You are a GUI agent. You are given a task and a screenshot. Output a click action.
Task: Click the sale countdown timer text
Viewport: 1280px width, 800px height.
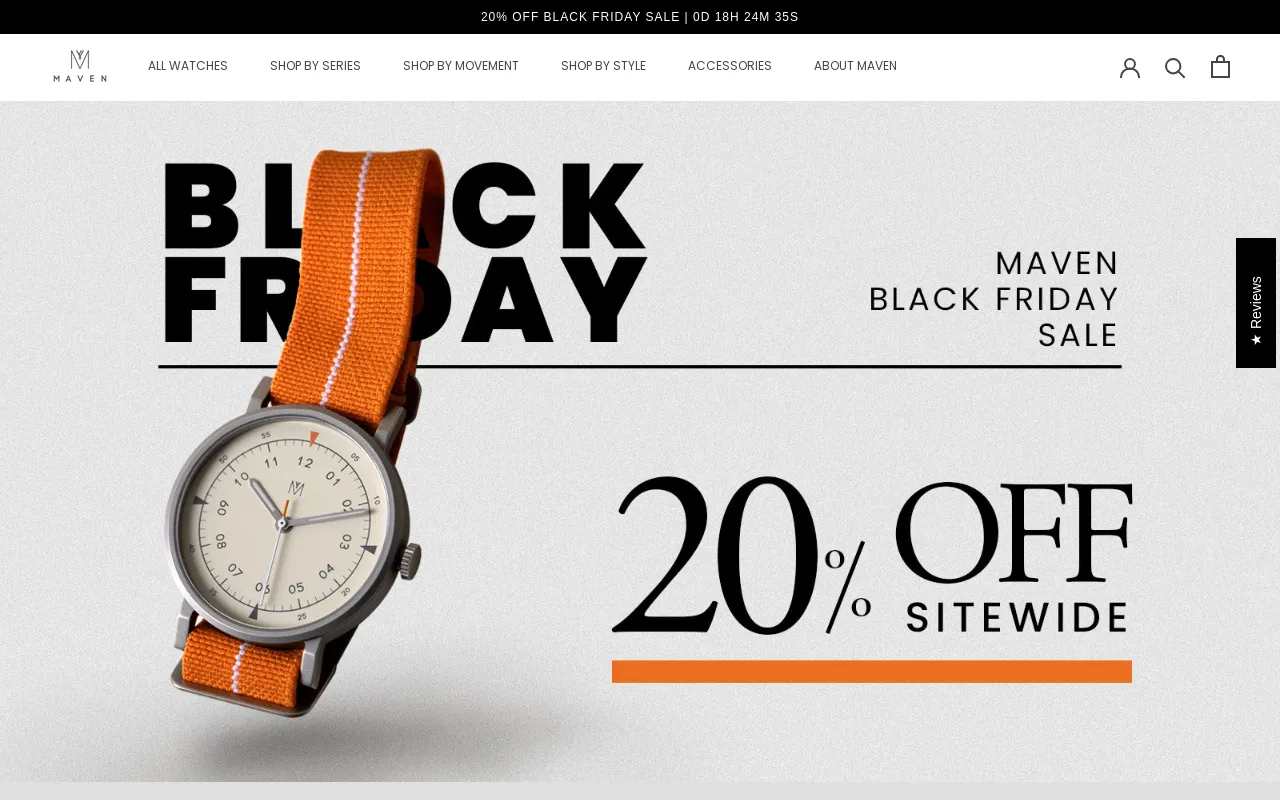point(746,17)
